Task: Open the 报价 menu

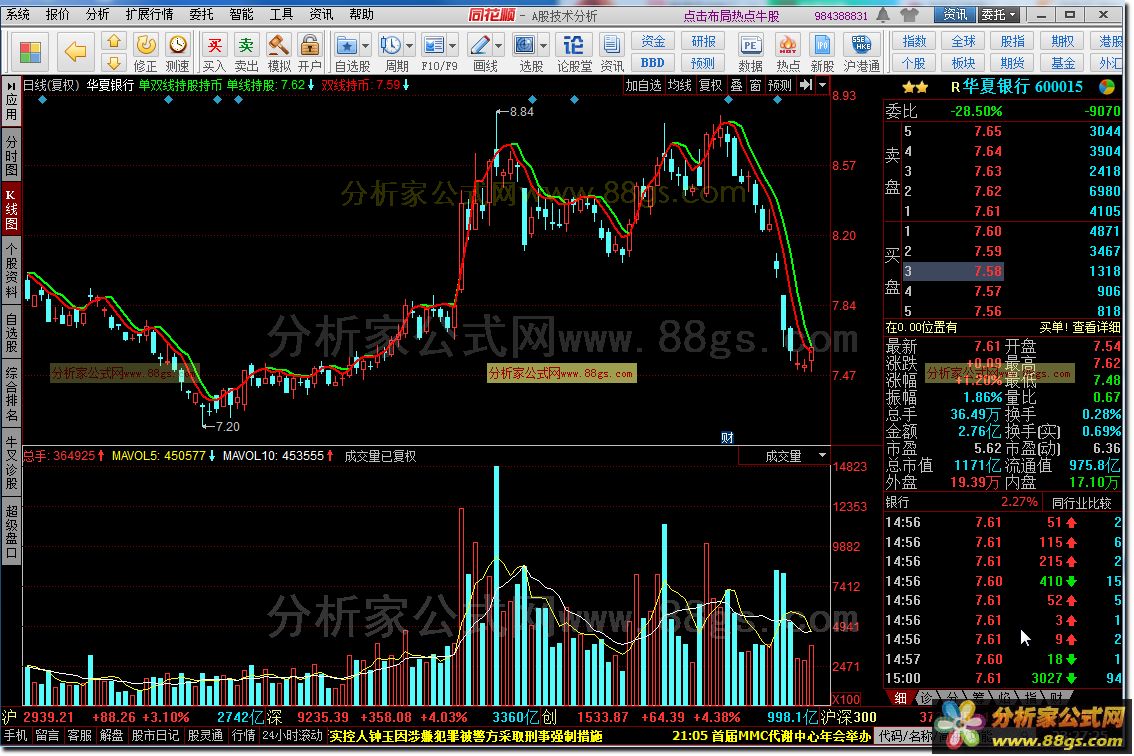Action: coord(57,14)
